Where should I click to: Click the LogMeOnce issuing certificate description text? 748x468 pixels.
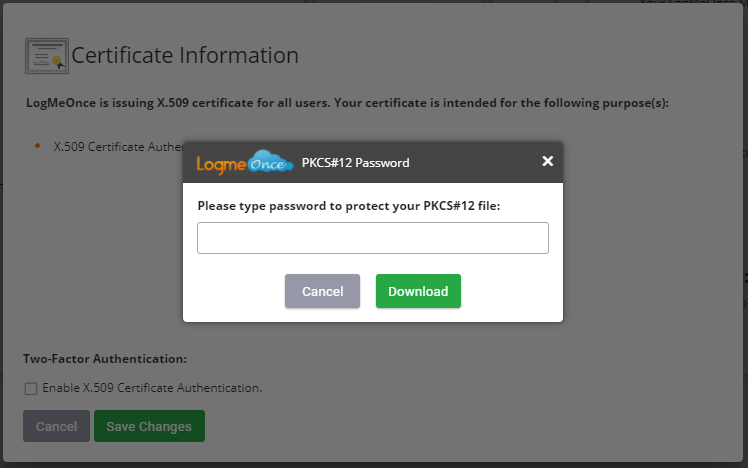(x=347, y=103)
